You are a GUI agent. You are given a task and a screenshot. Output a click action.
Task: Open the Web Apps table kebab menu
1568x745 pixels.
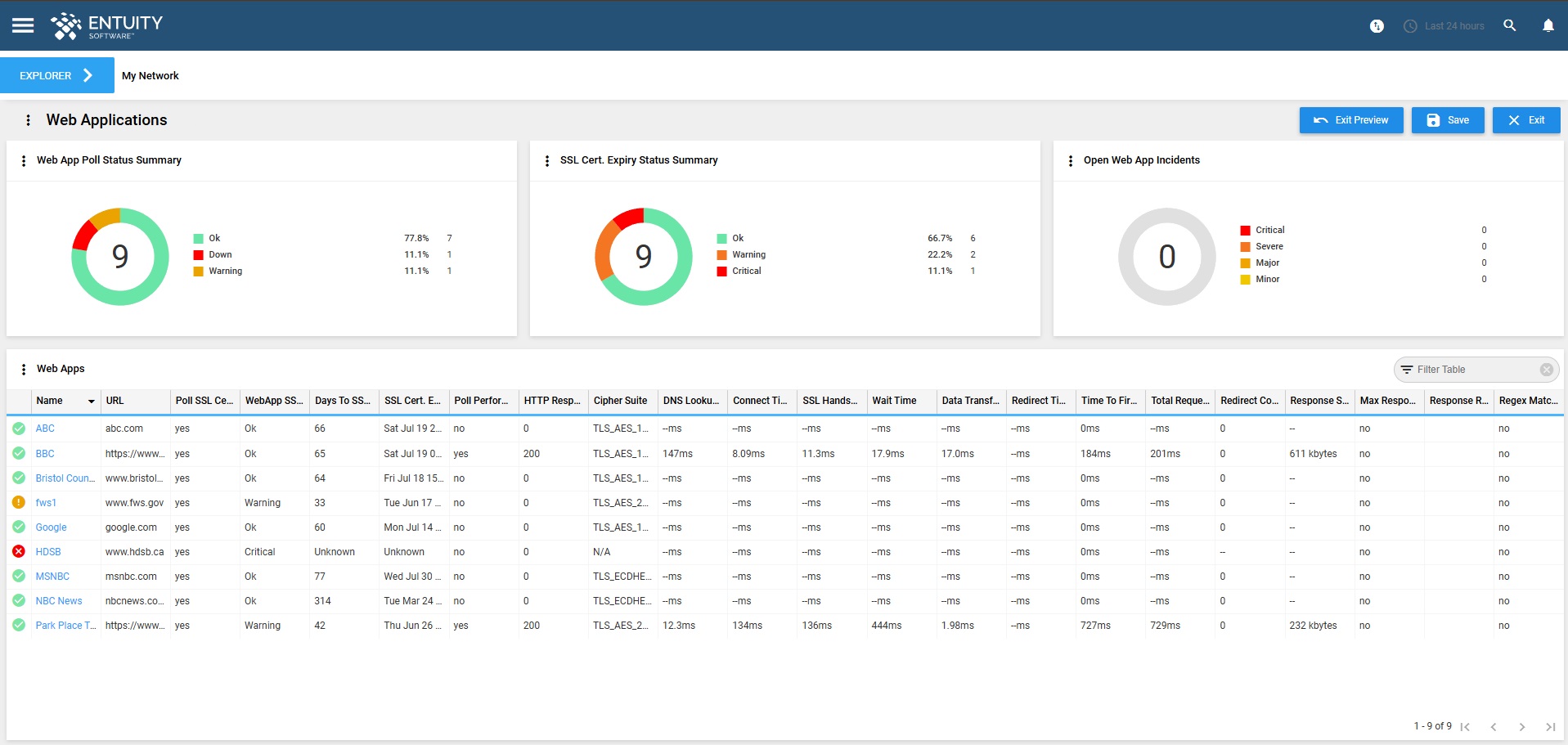23,369
